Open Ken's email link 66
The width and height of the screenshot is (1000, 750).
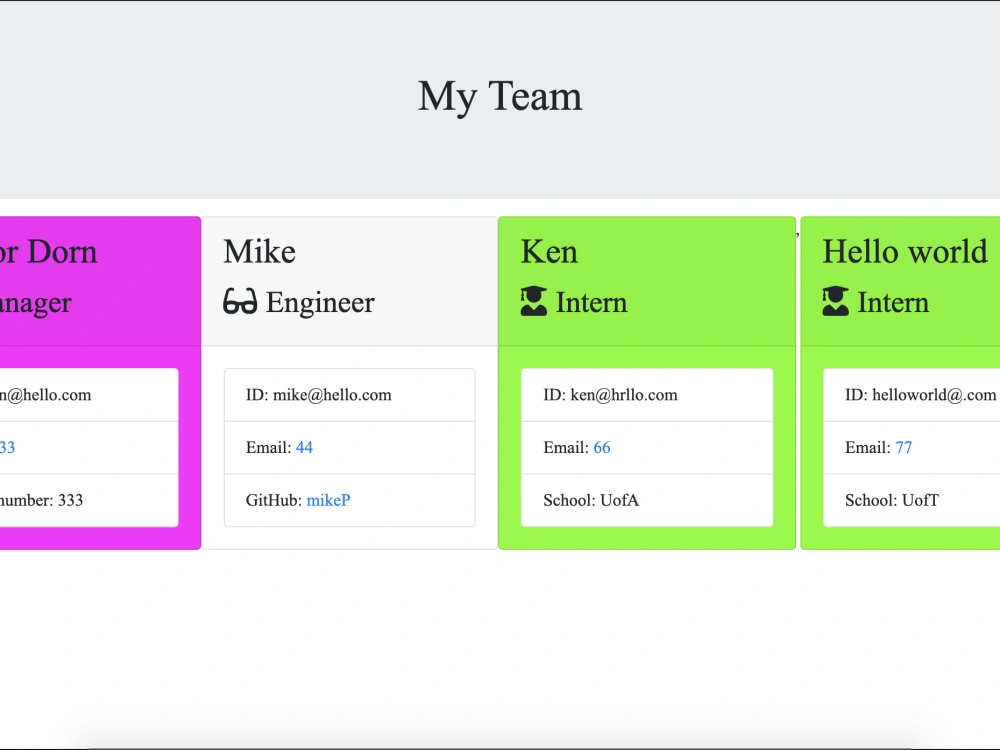click(x=601, y=447)
